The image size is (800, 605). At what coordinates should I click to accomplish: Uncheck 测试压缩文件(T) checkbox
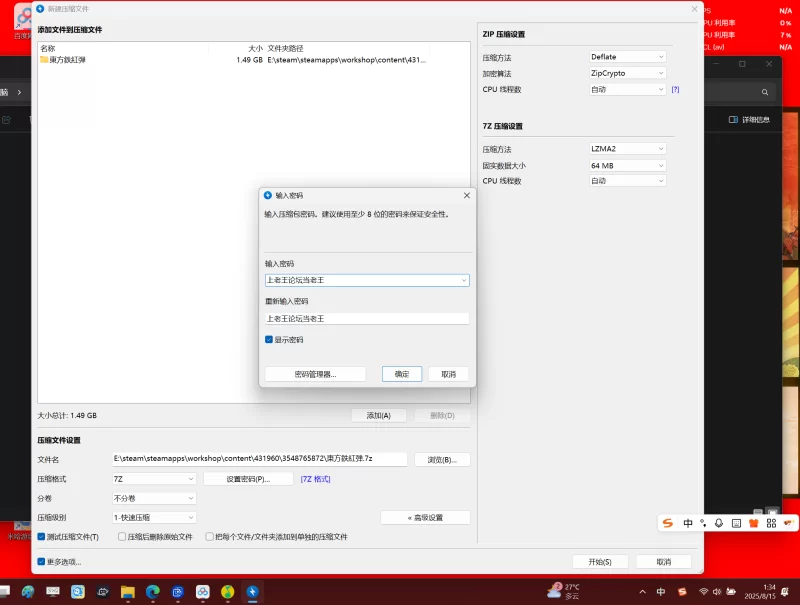(x=41, y=537)
